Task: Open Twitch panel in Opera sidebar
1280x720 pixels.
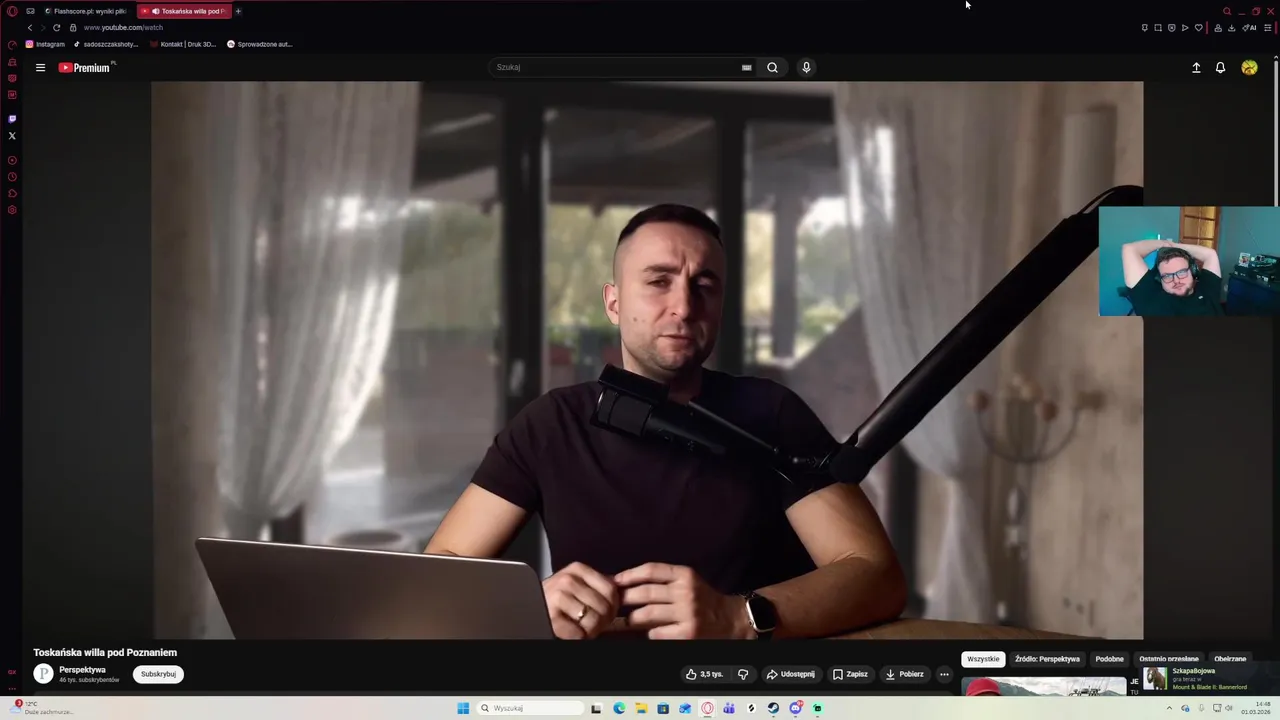Action: click(x=12, y=119)
